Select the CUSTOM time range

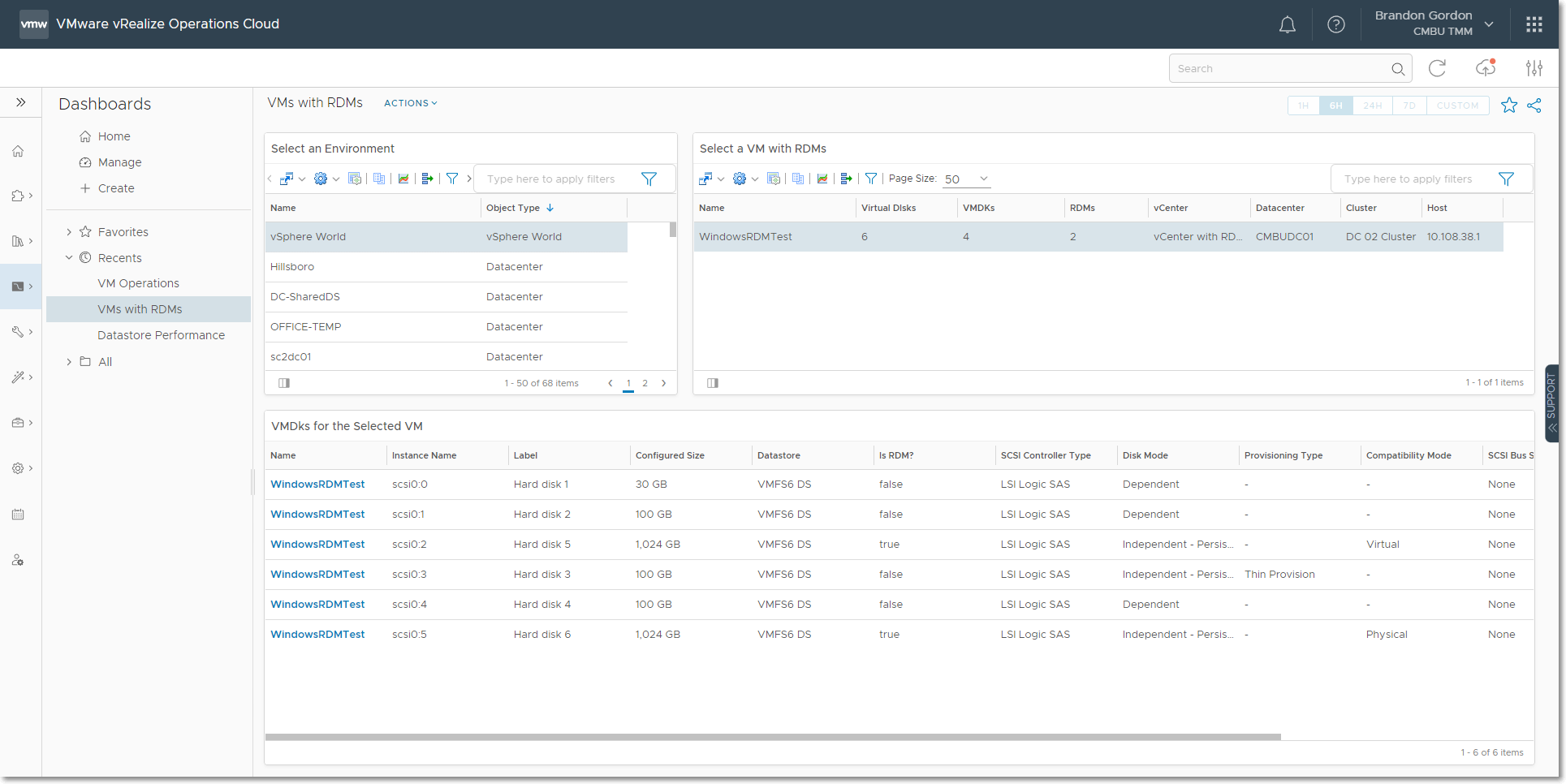(1457, 106)
